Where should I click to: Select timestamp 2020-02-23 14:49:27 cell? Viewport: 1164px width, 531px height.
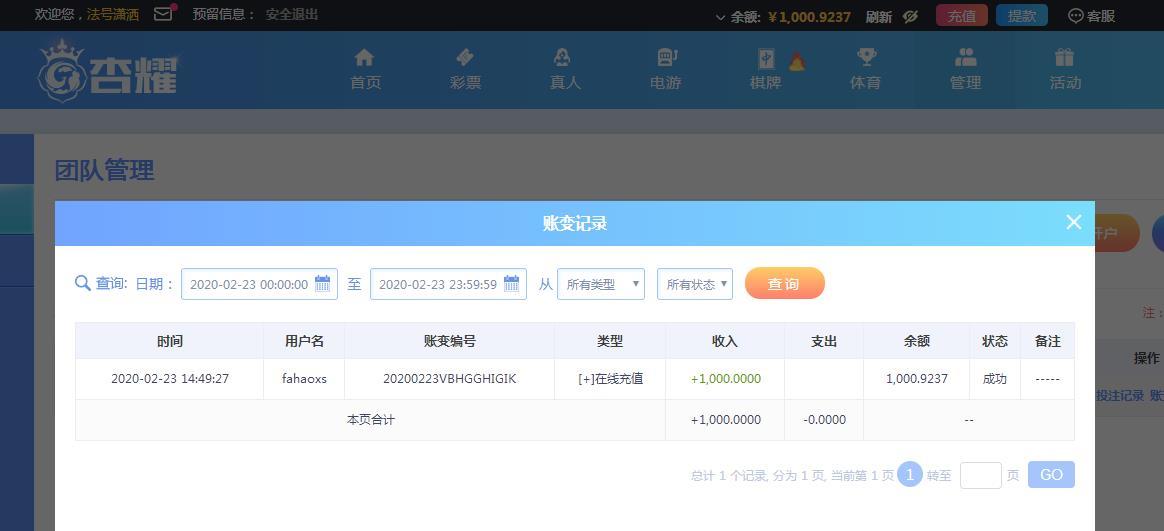(x=170, y=379)
